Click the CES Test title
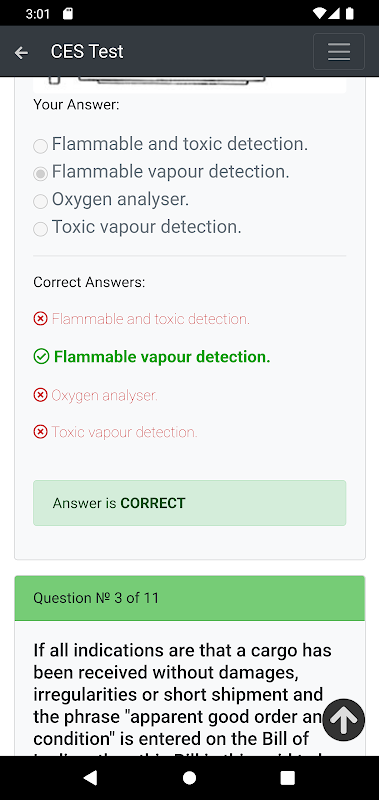The image size is (379, 800). click(x=87, y=52)
